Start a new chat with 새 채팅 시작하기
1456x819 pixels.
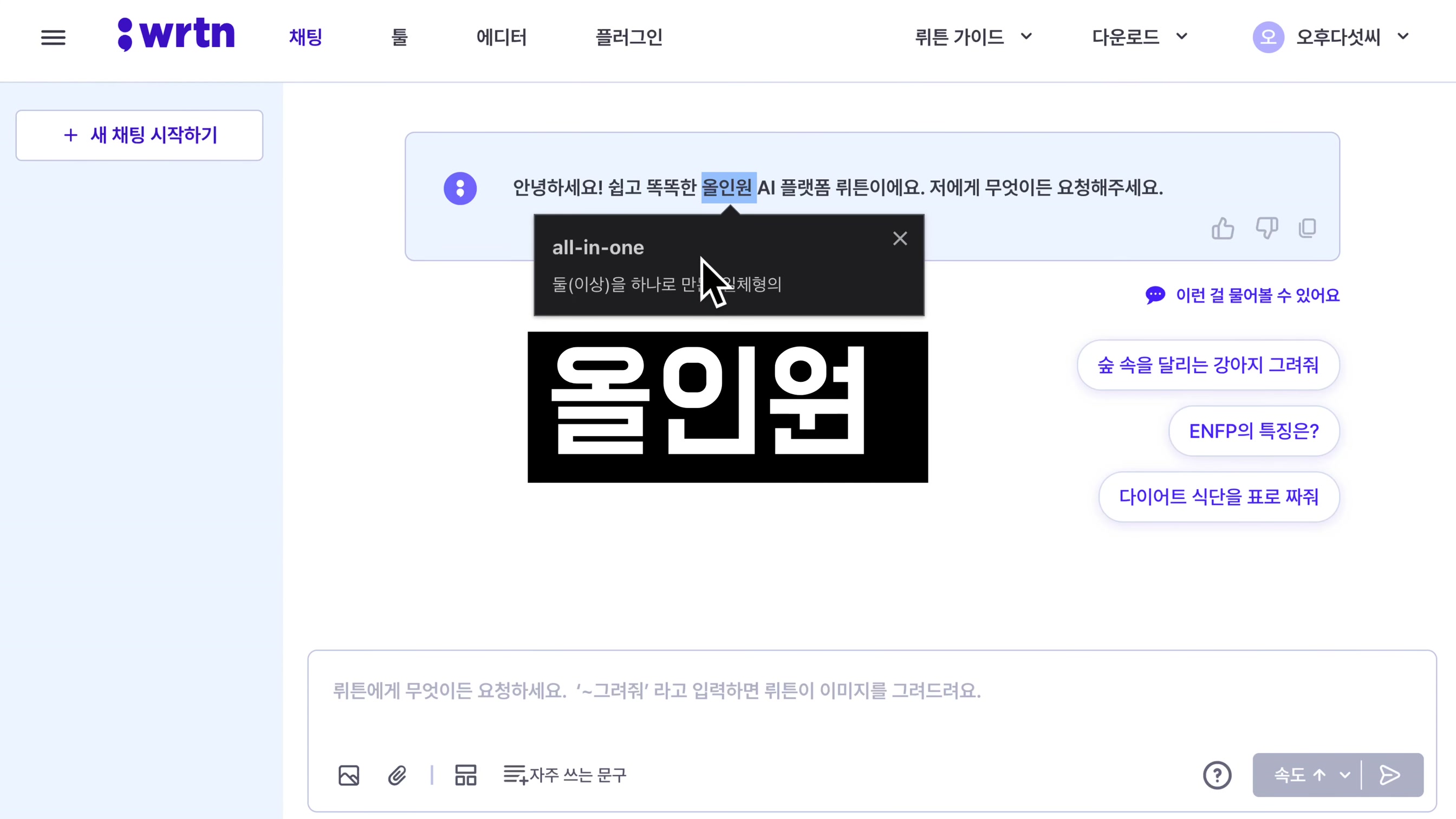click(x=140, y=135)
